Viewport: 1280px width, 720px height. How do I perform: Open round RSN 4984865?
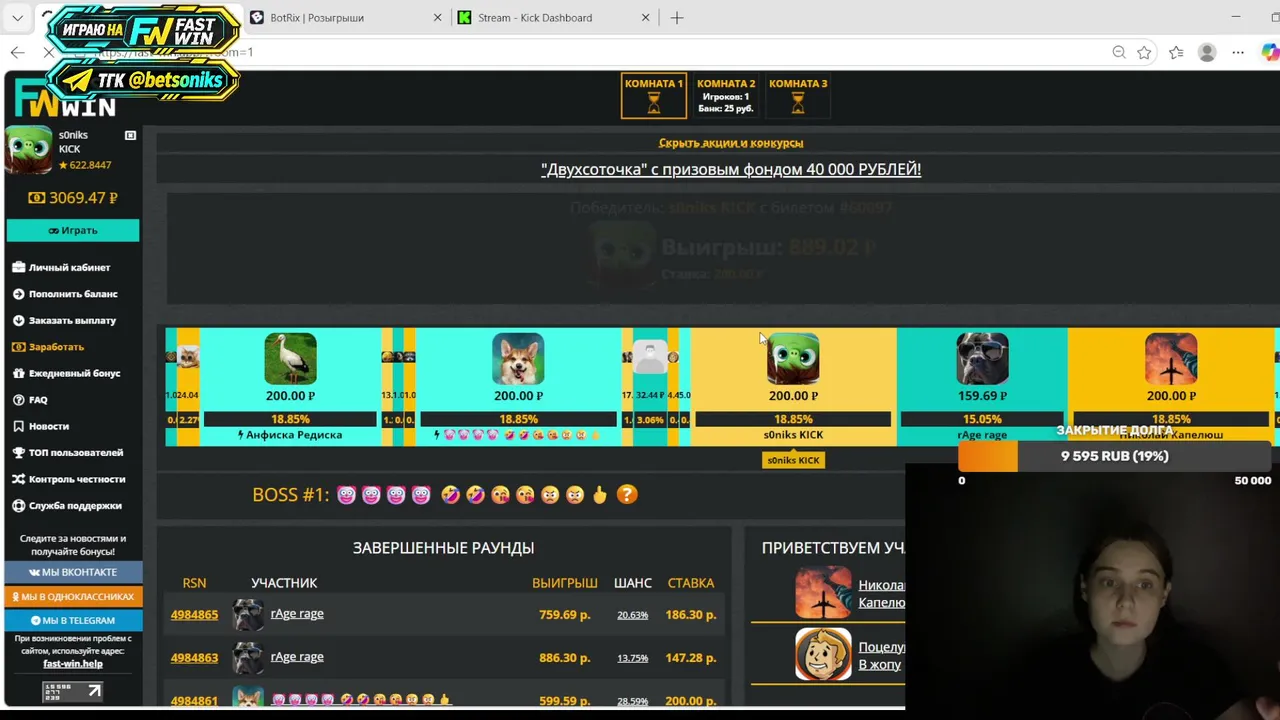click(194, 615)
